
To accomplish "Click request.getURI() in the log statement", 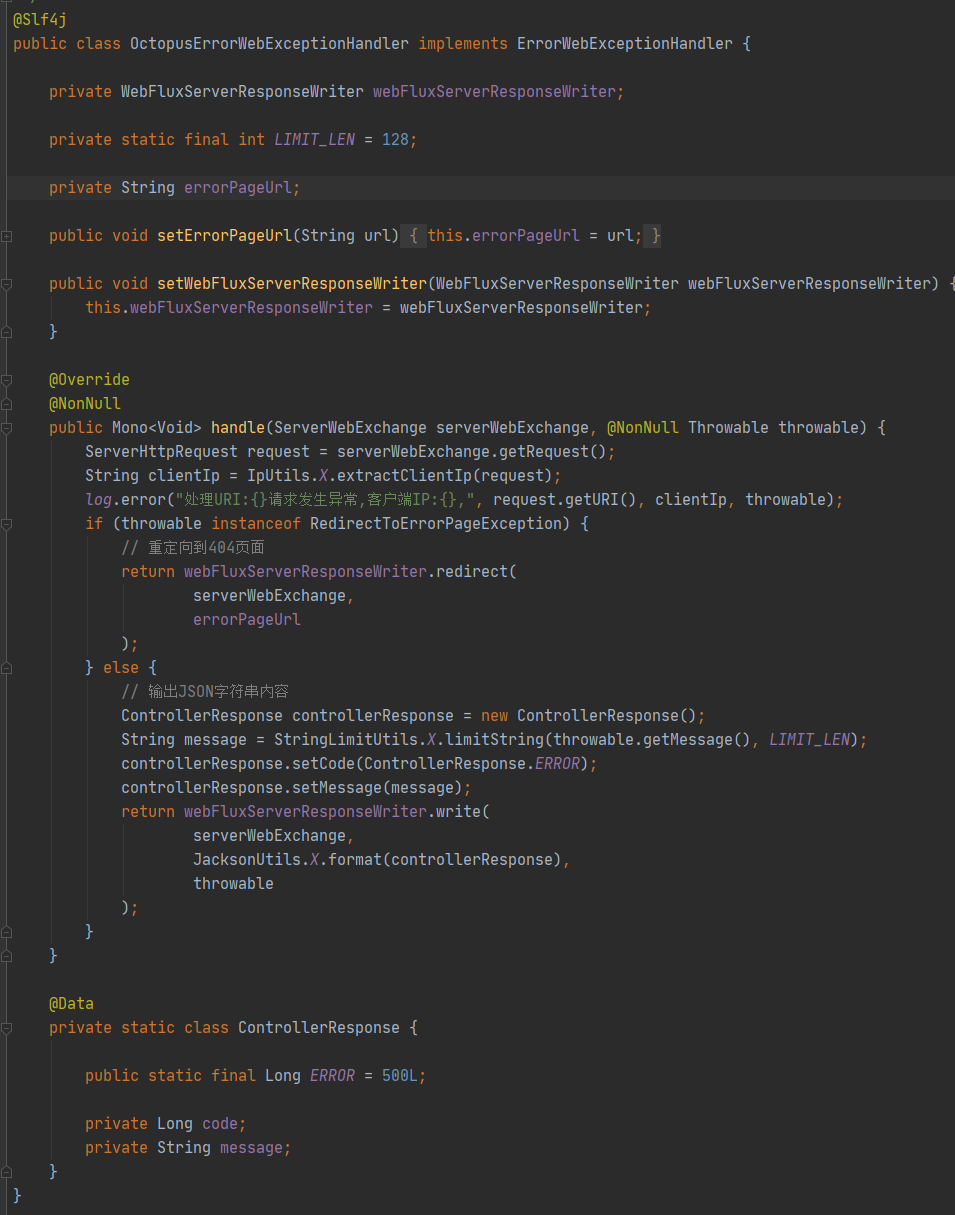I will 565,500.
